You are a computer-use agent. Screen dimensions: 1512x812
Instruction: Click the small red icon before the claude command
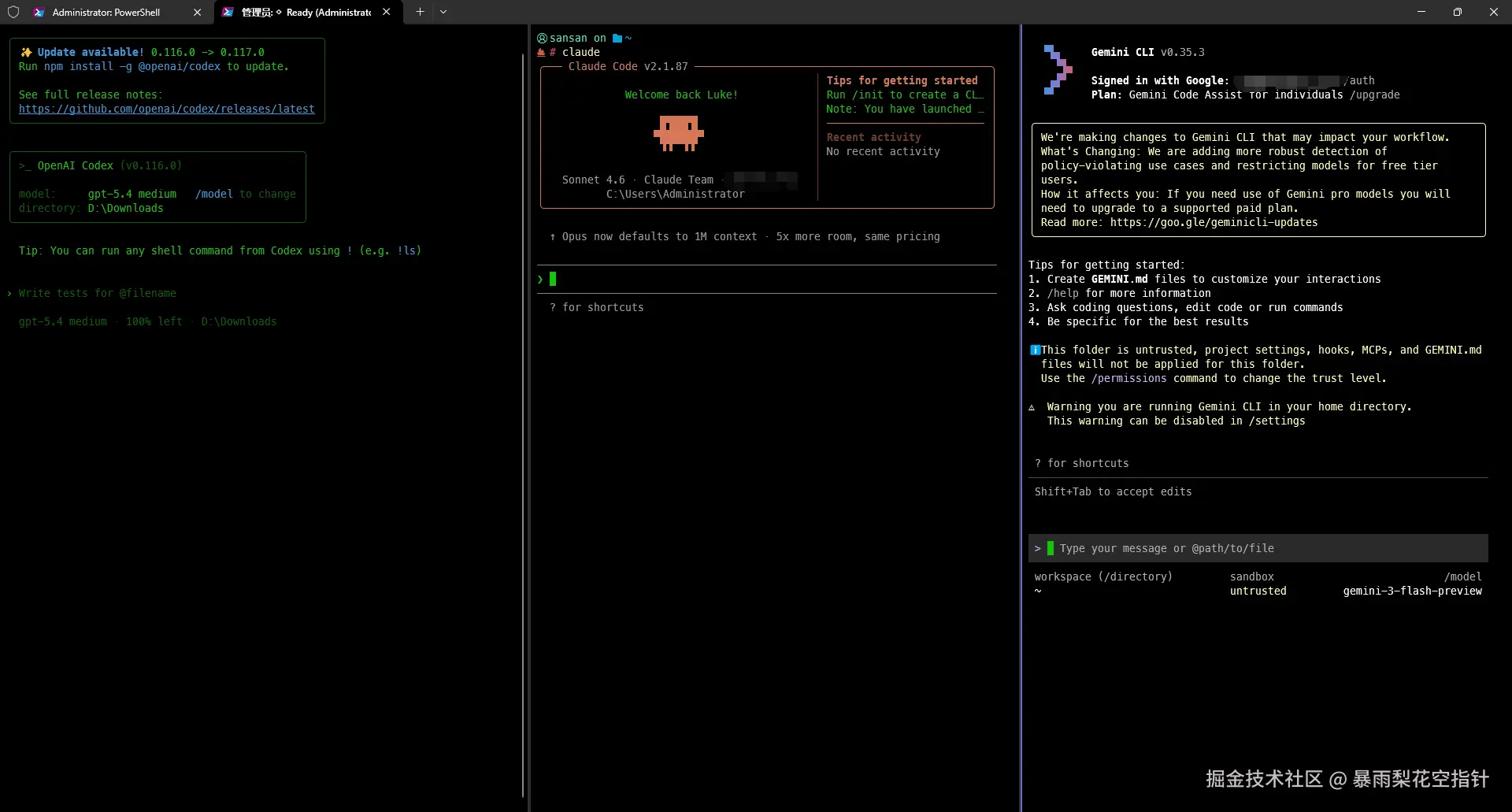coord(541,52)
